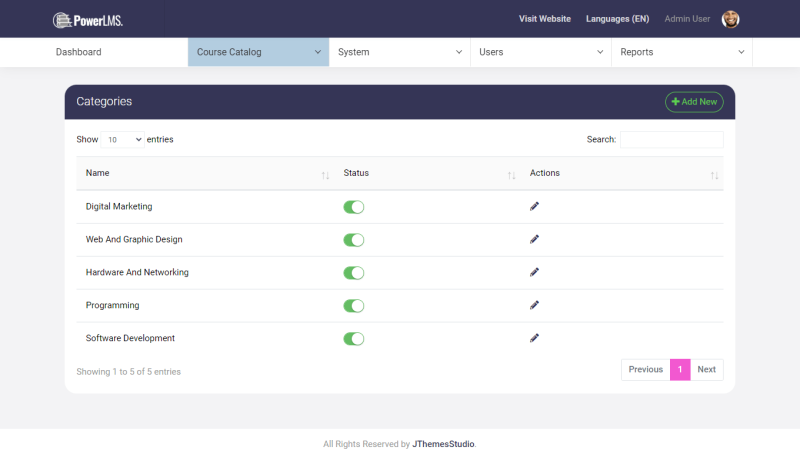Image resolution: width=800 pixels, height=460 pixels.
Task: Expand the Course Catalog menu
Action: (259, 52)
